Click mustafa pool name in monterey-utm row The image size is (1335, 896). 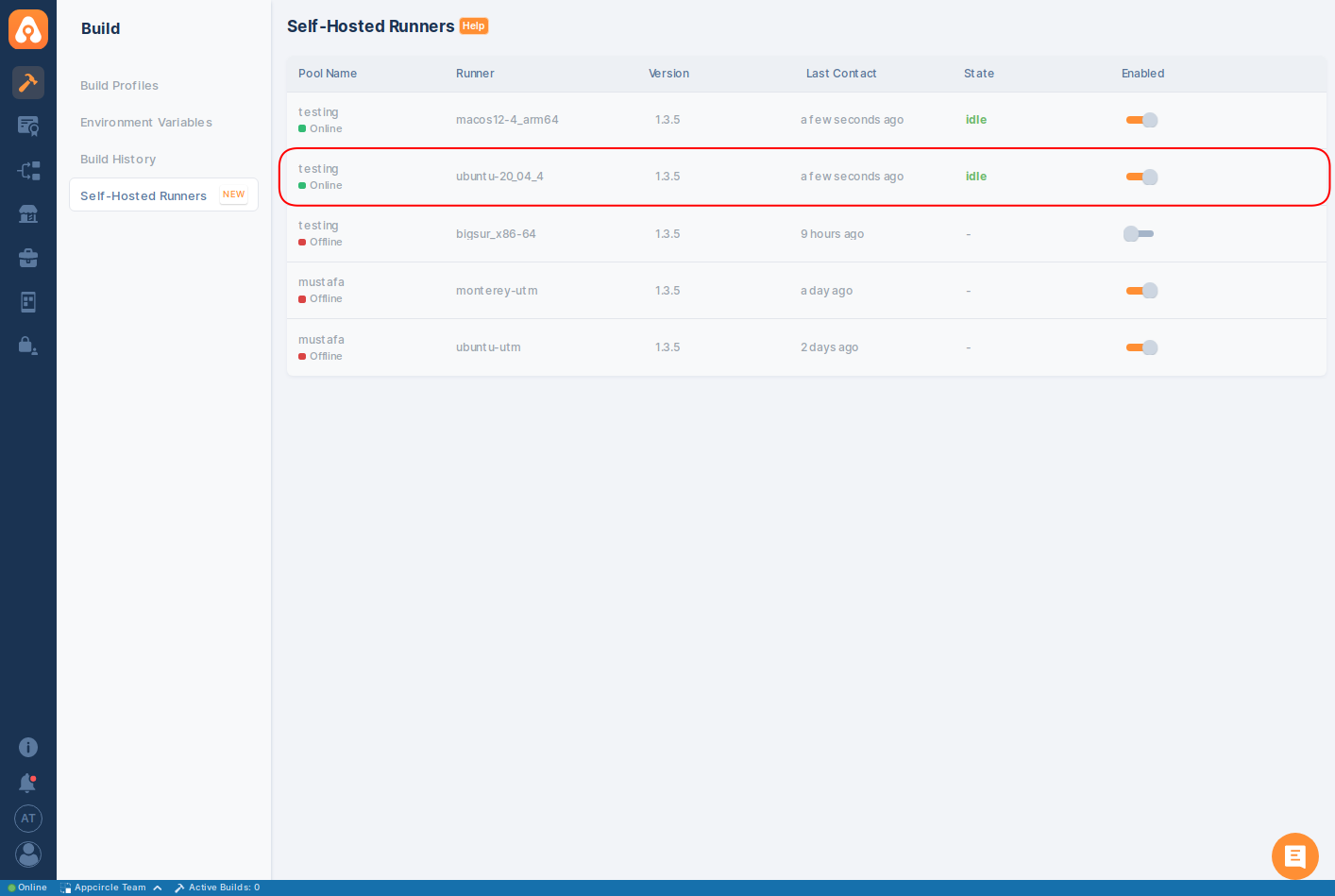(321, 282)
